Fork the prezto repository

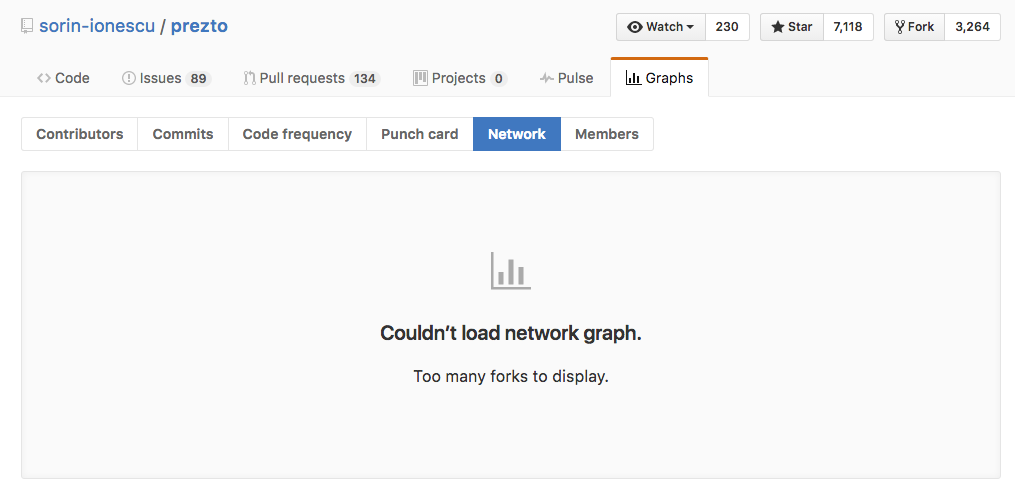coord(914,27)
